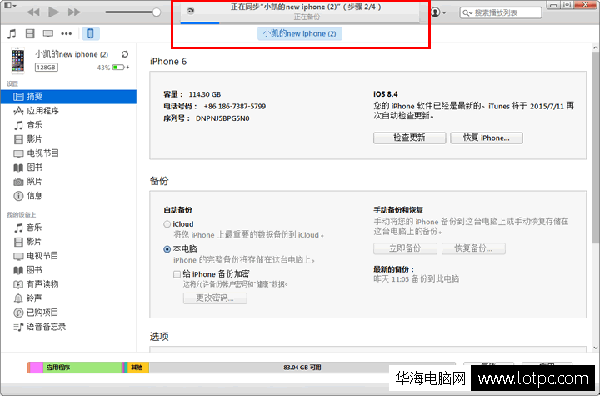The height and width of the screenshot is (396, 600).
Task: Open the account user icon dropdown
Action: [438, 12]
